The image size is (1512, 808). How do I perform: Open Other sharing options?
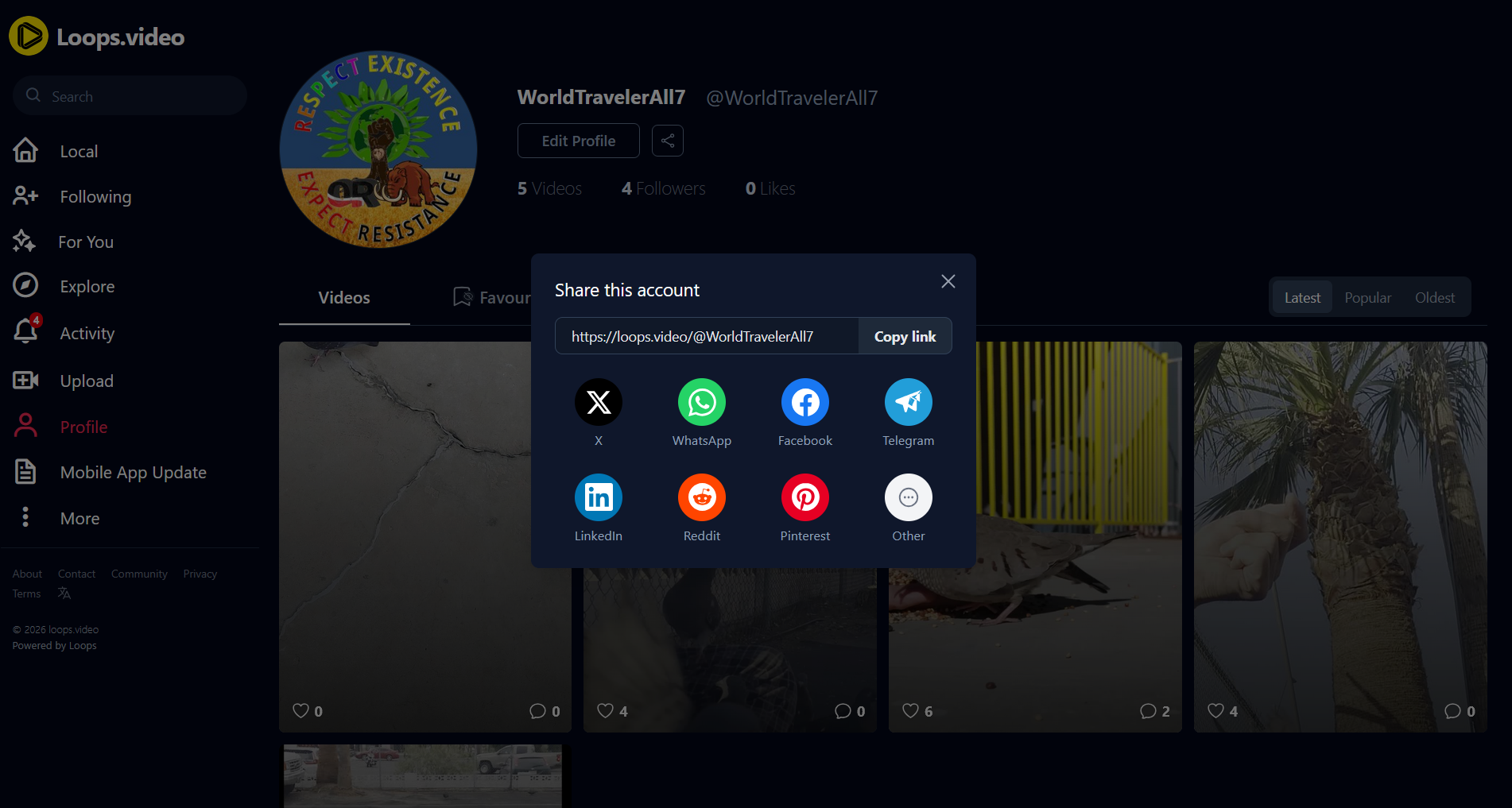point(908,498)
